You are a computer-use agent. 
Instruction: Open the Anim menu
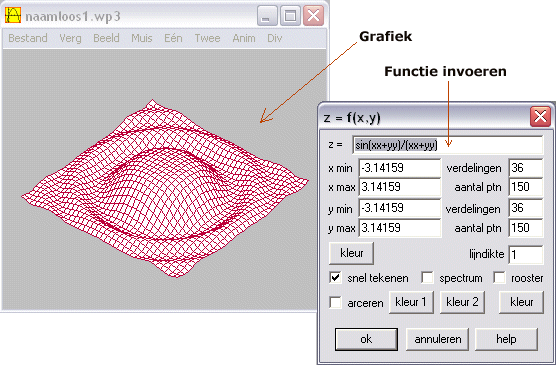[x=244, y=38]
